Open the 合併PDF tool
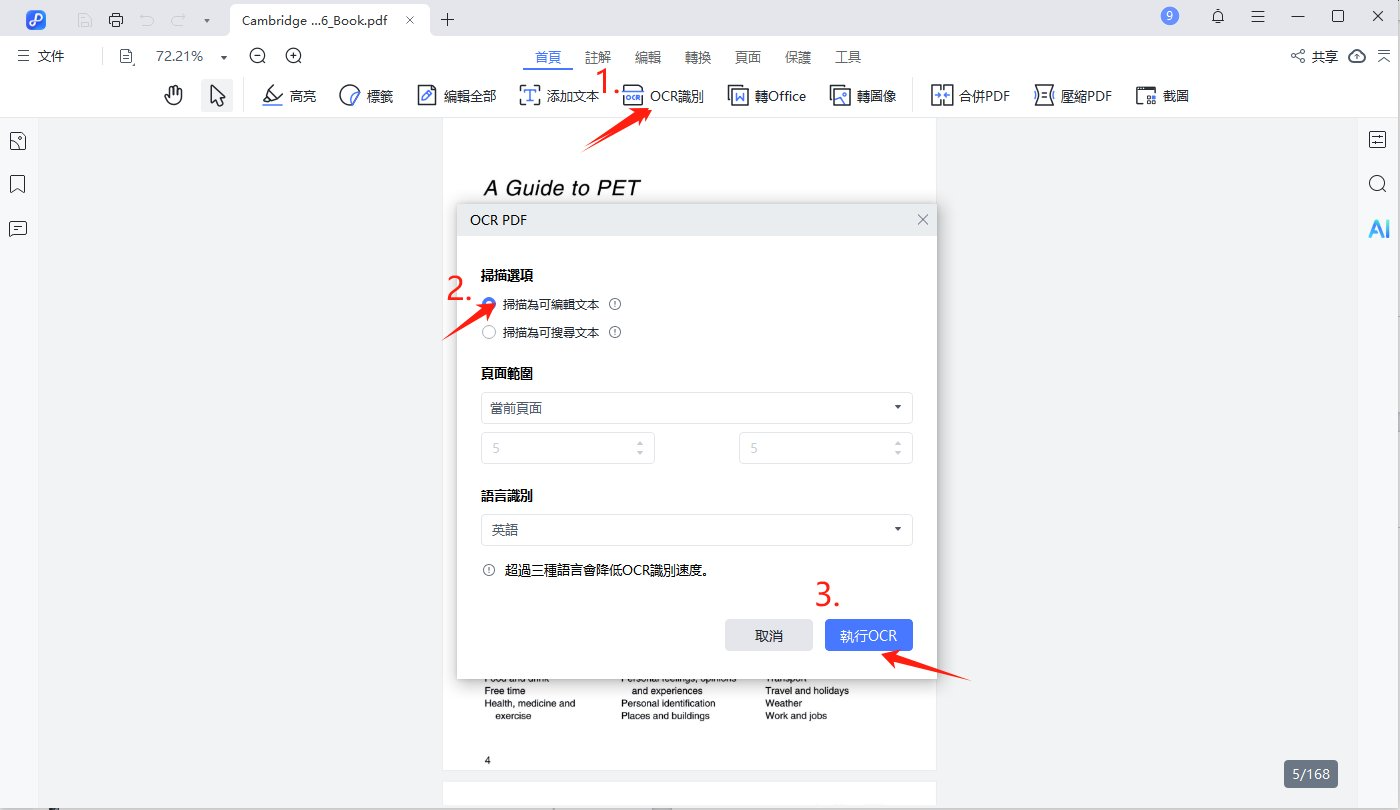 [x=969, y=95]
